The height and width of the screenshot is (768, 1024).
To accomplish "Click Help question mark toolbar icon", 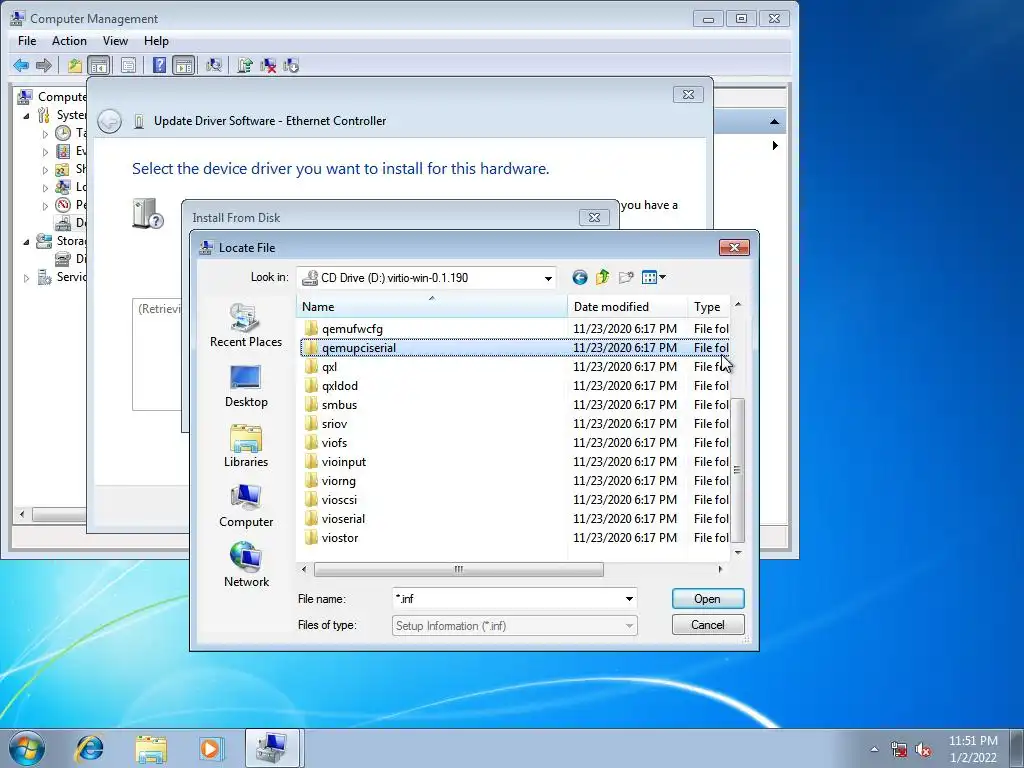I will [x=159, y=65].
